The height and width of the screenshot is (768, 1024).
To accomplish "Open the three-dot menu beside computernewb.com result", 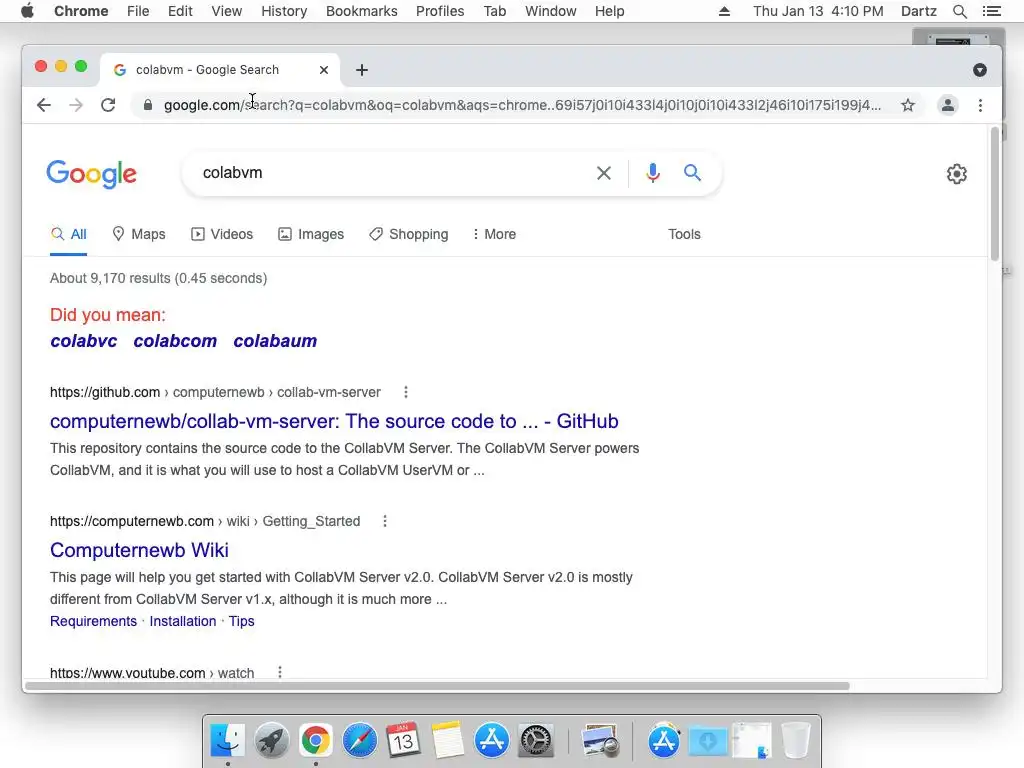I will point(385,521).
